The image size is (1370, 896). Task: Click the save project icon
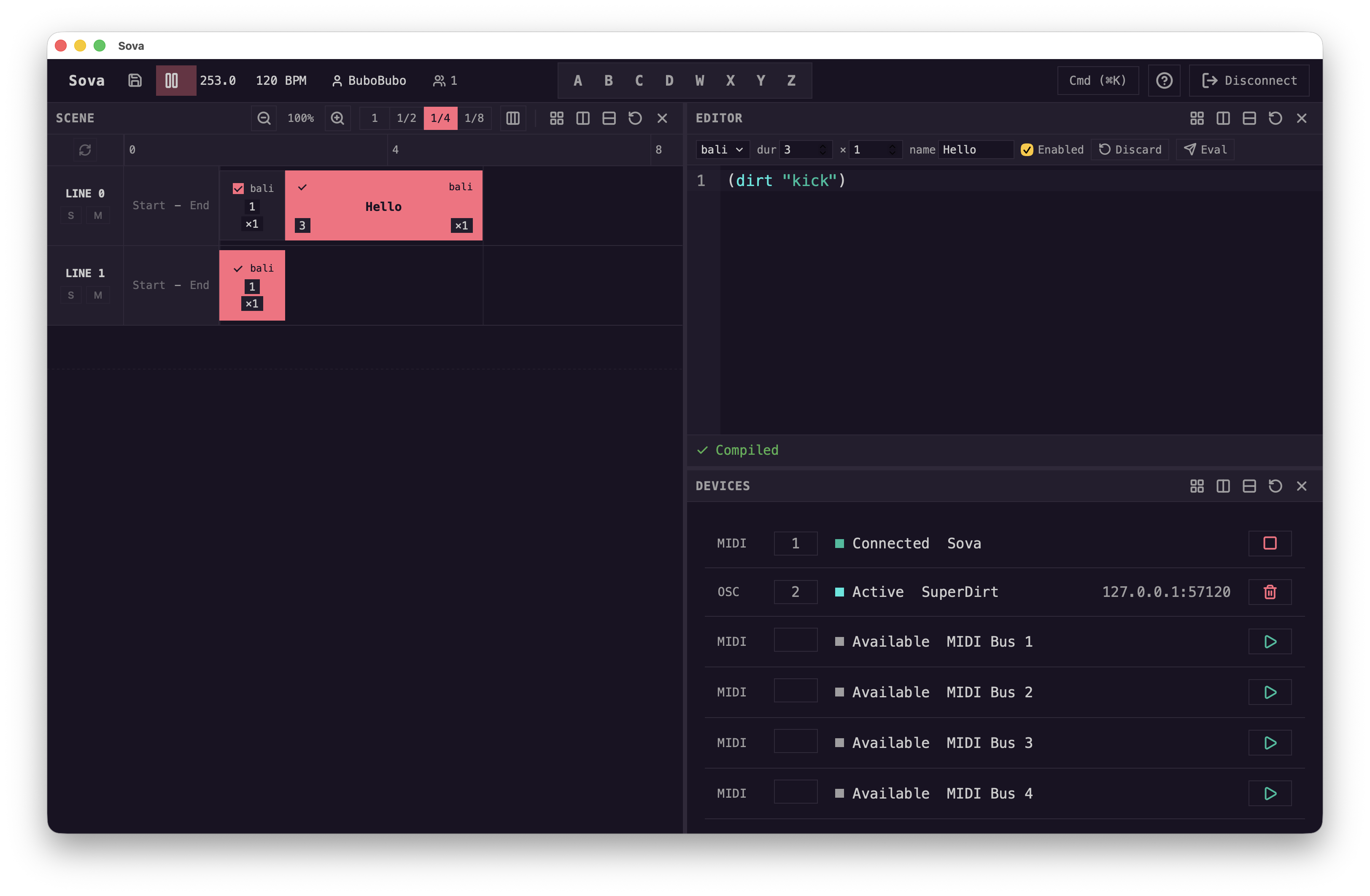(x=135, y=81)
